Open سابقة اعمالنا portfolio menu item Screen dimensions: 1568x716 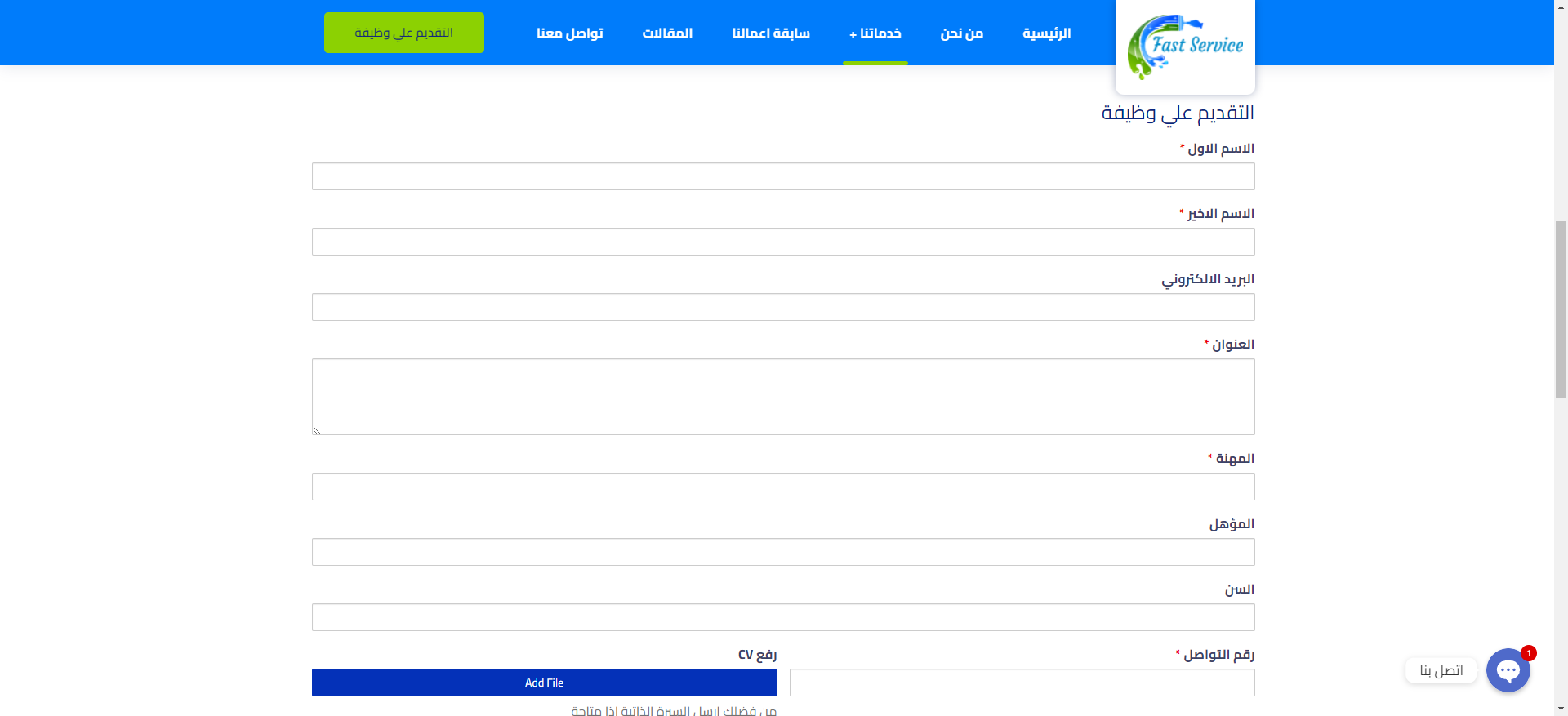(x=770, y=33)
